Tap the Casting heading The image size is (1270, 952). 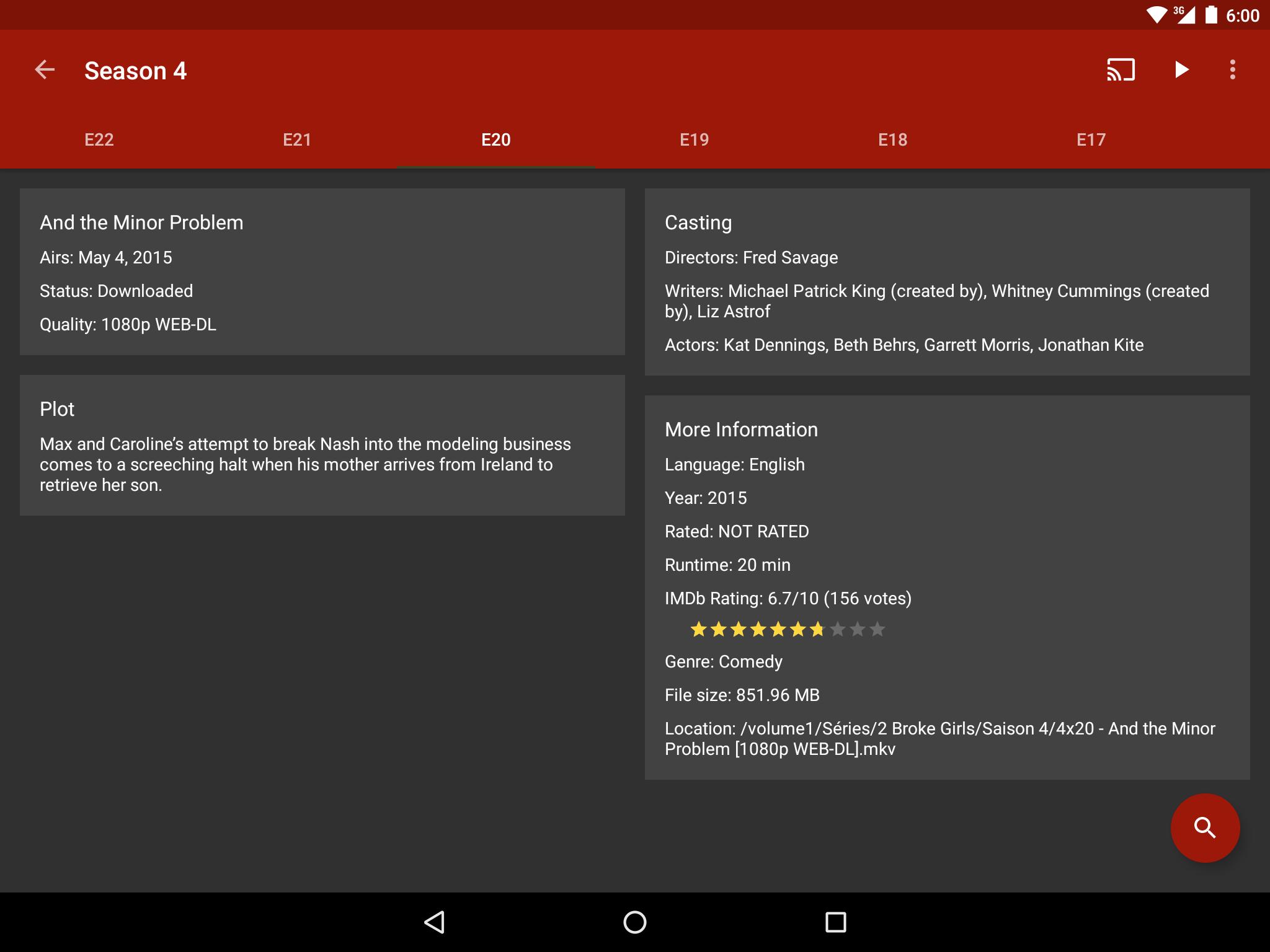click(x=698, y=223)
